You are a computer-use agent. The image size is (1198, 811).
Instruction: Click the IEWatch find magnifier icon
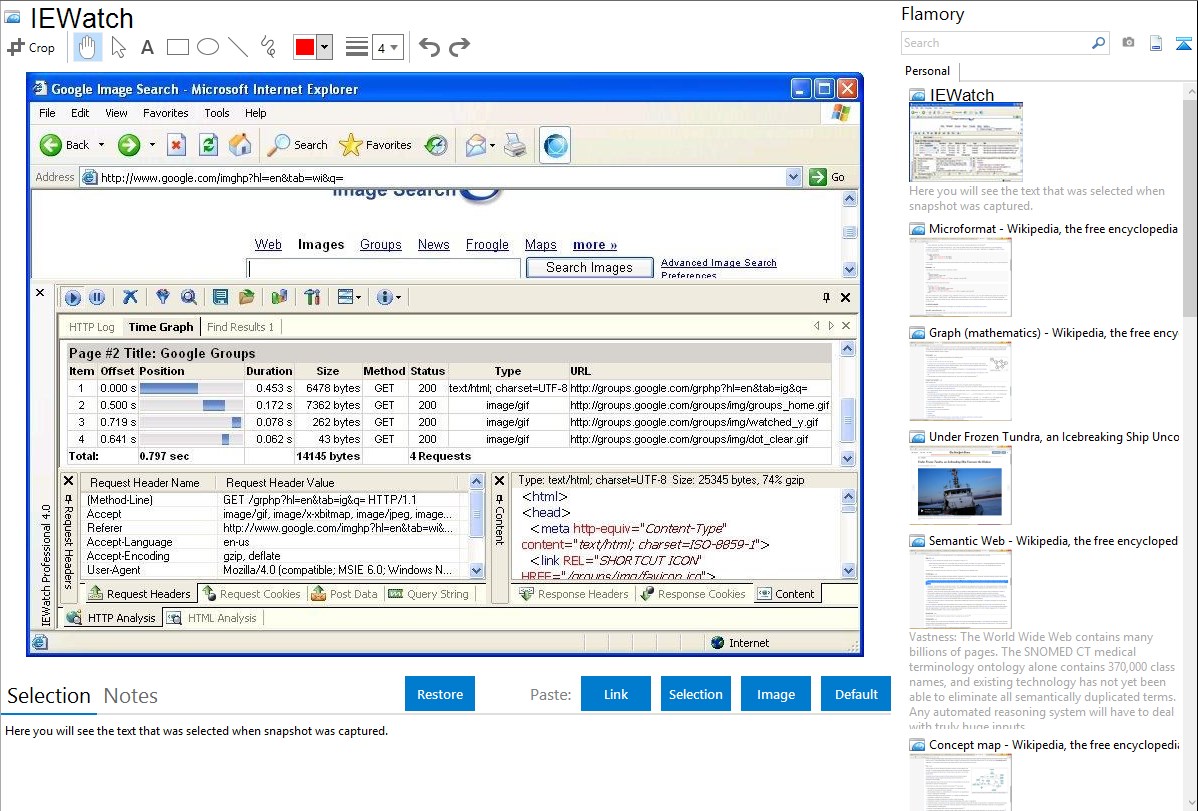click(x=189, y=297)
